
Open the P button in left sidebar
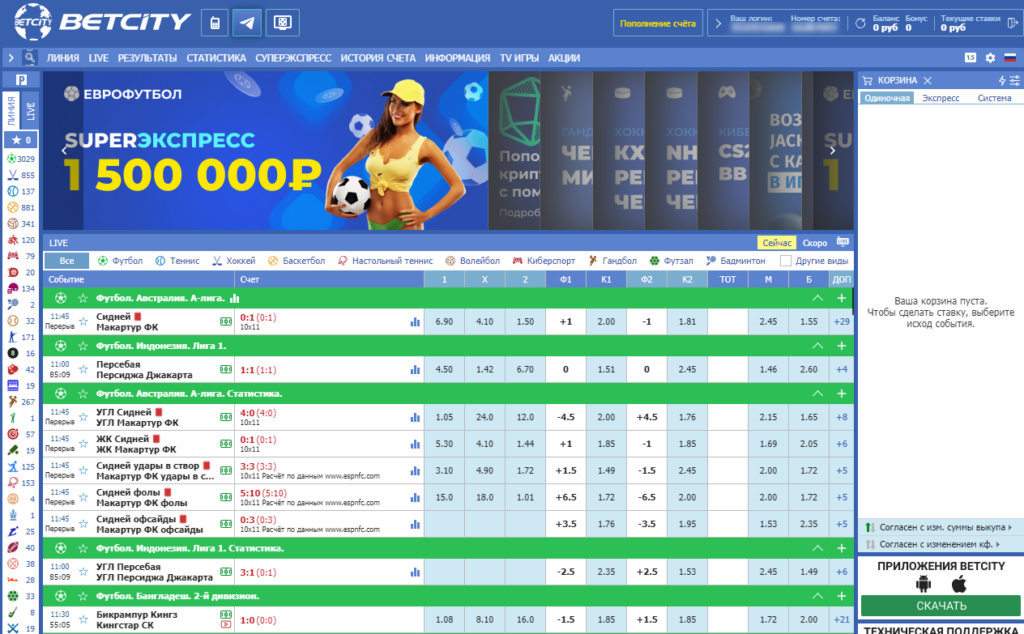[x=22, y=80]
